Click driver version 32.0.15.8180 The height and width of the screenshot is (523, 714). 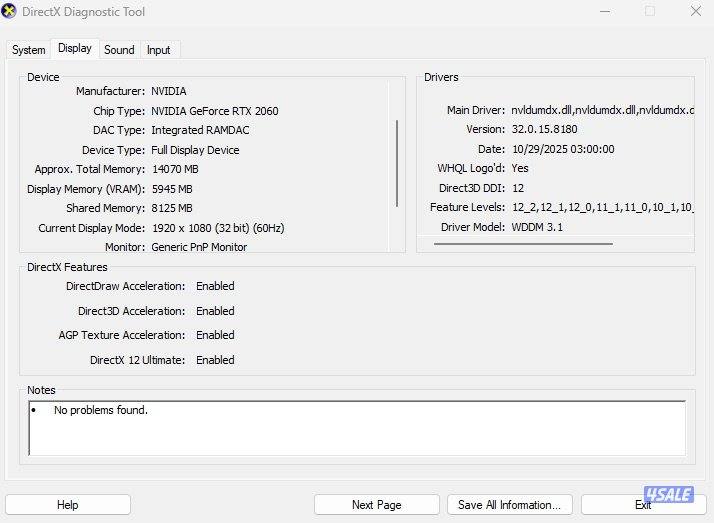544,129
